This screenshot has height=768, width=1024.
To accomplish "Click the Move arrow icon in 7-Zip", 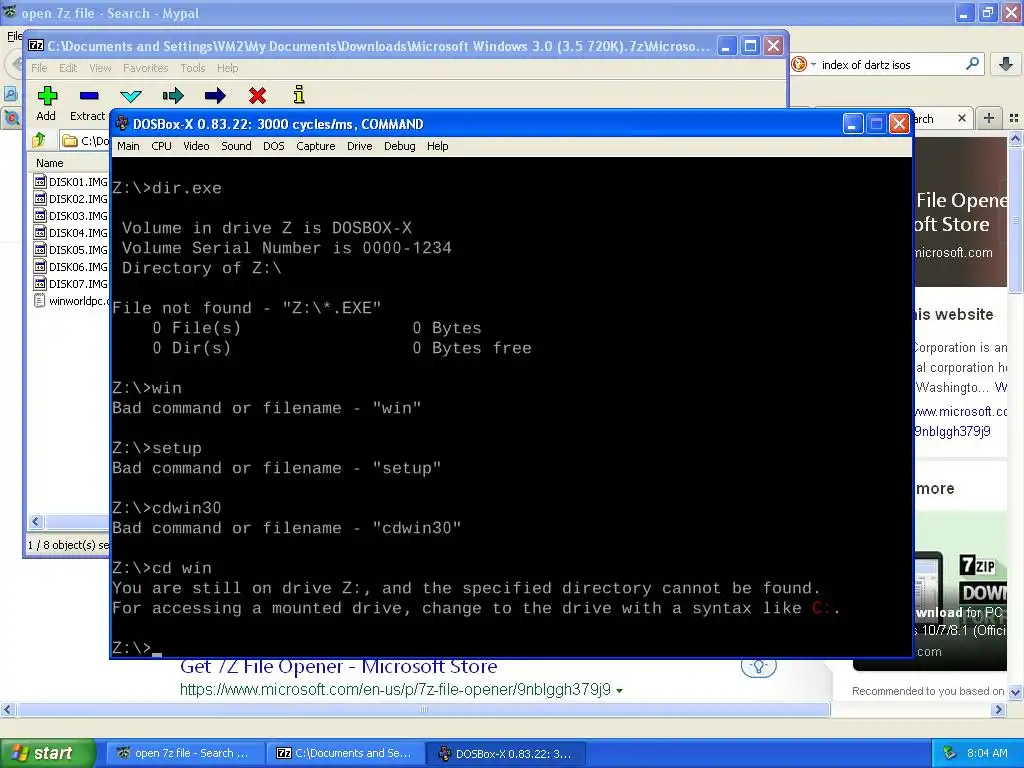I will pos(215,96).
